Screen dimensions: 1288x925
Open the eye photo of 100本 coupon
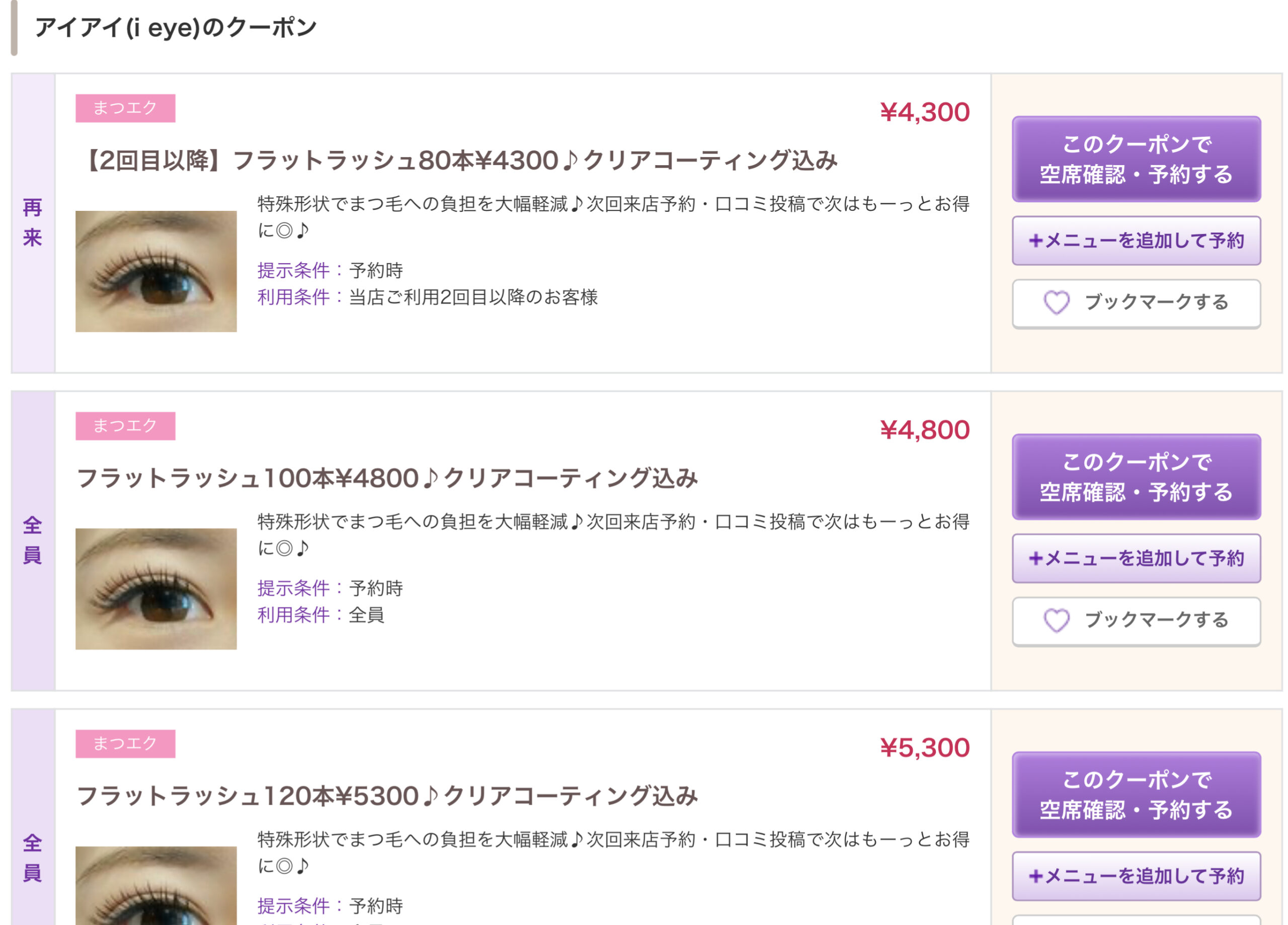click(x=155, y=589)
